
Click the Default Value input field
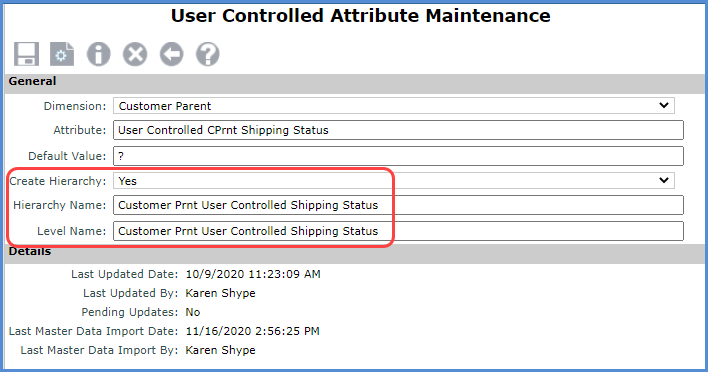click(x=398, y=156)
